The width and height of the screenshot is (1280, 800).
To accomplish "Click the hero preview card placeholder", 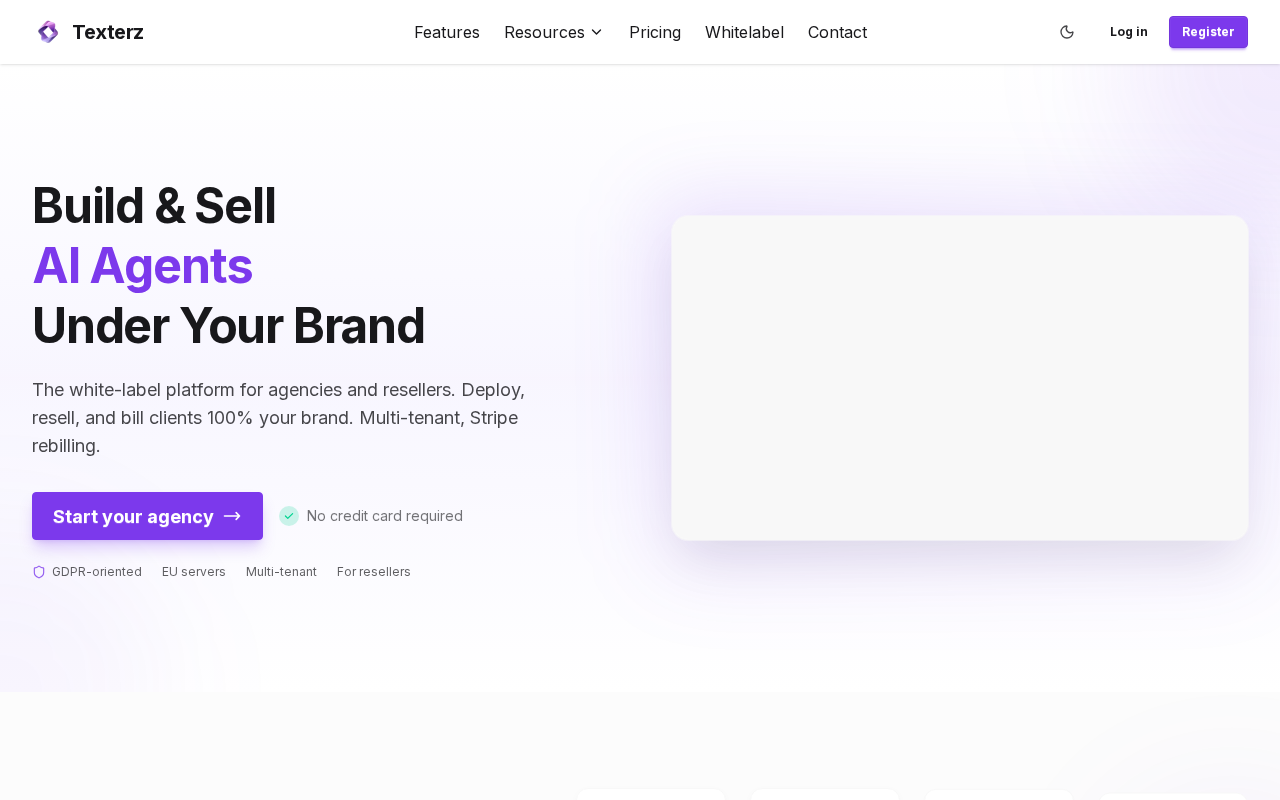I will pyautogui.click(x=960, y=378).
